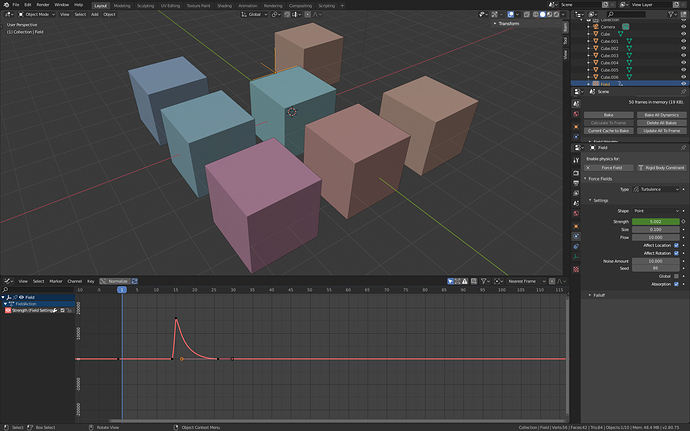Click the Bake button
Screen dimensions: 690x431
point(609,115)
